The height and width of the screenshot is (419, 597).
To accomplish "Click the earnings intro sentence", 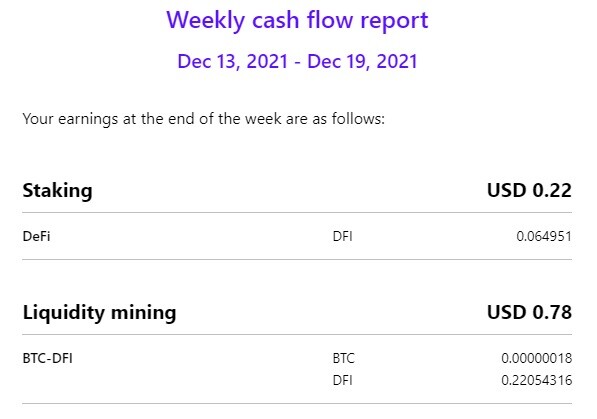I will [x=204, y=119].
